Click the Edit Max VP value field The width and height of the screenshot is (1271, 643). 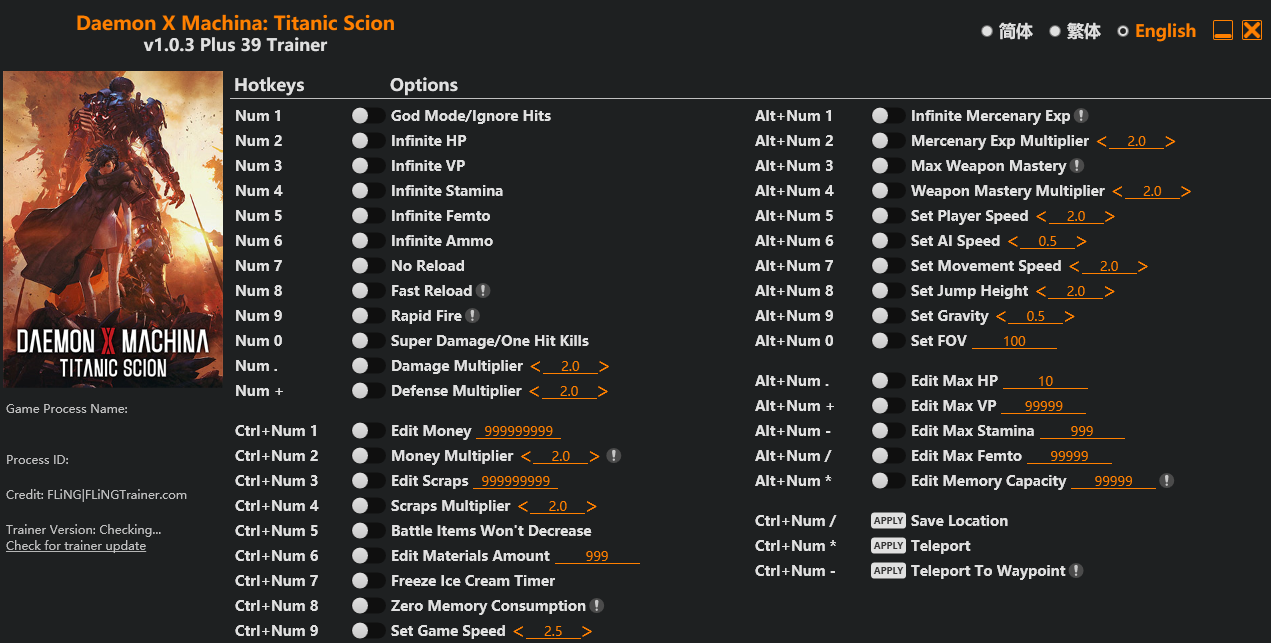point(1044,406)
